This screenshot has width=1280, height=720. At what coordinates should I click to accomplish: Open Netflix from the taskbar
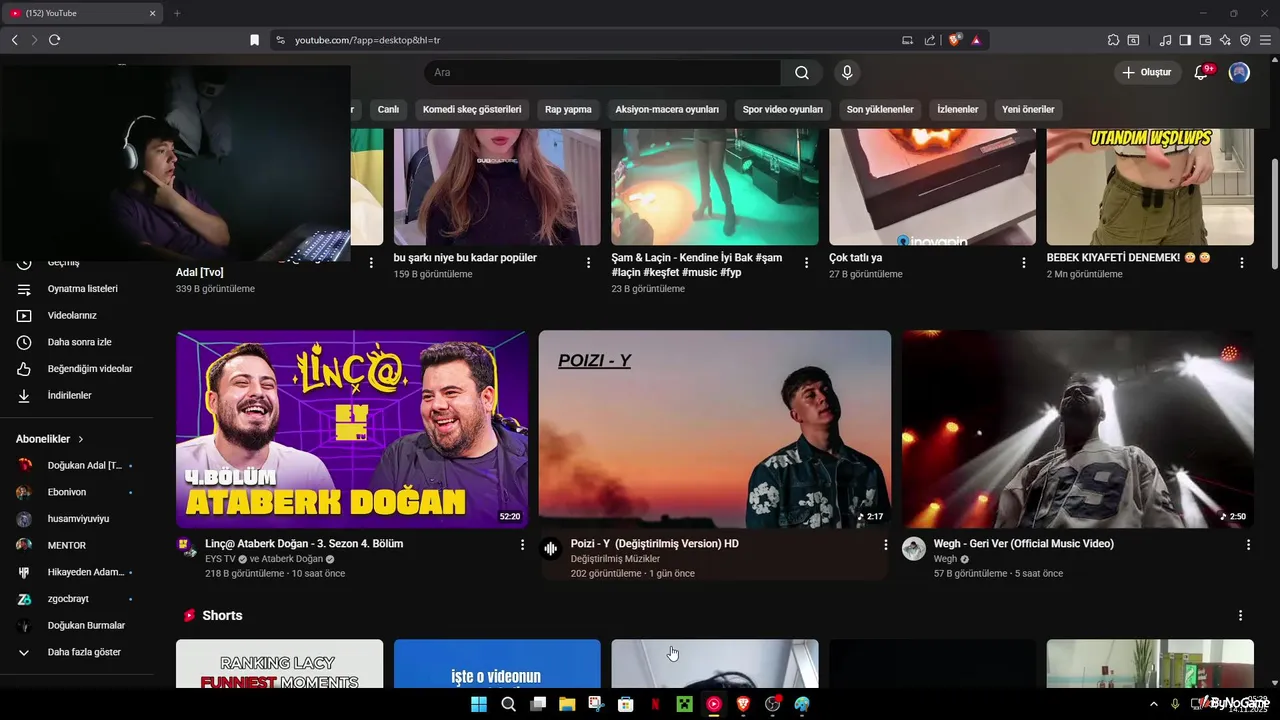[655, 704]
